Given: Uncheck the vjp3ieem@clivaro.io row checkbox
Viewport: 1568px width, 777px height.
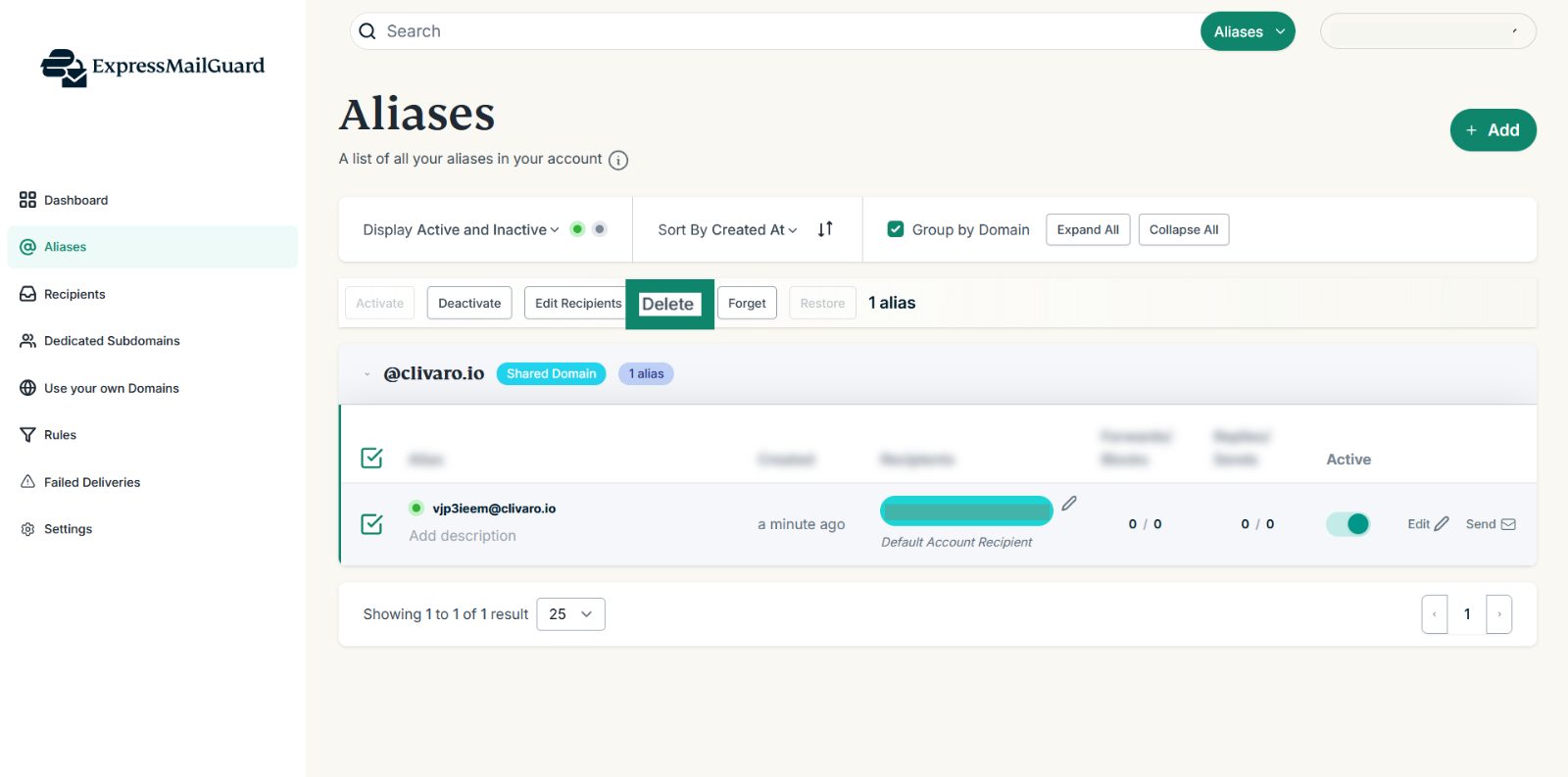Looking at the screenshot, I should 371,524.
